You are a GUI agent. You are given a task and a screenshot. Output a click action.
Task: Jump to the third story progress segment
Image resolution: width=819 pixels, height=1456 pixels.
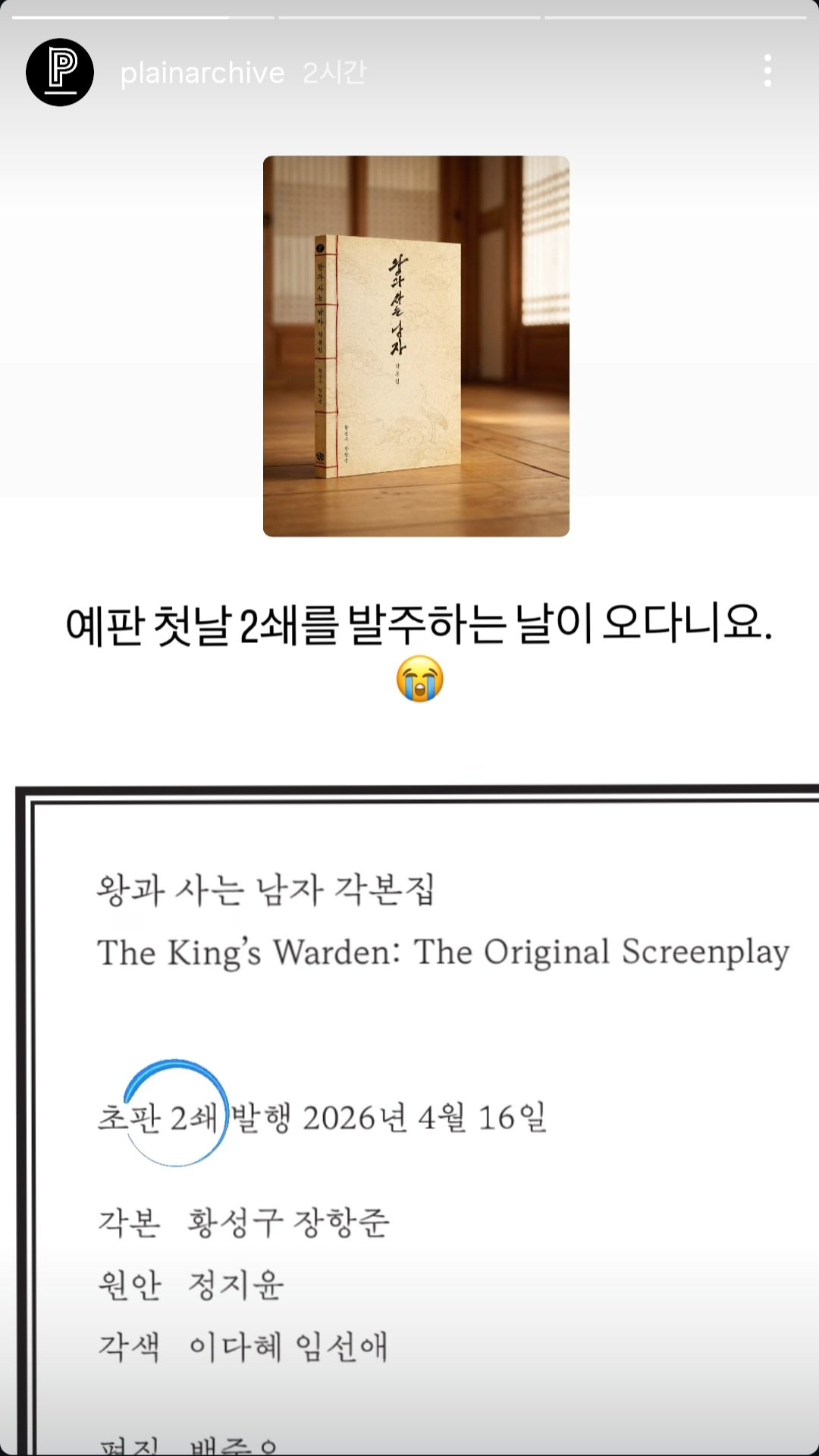676,17
